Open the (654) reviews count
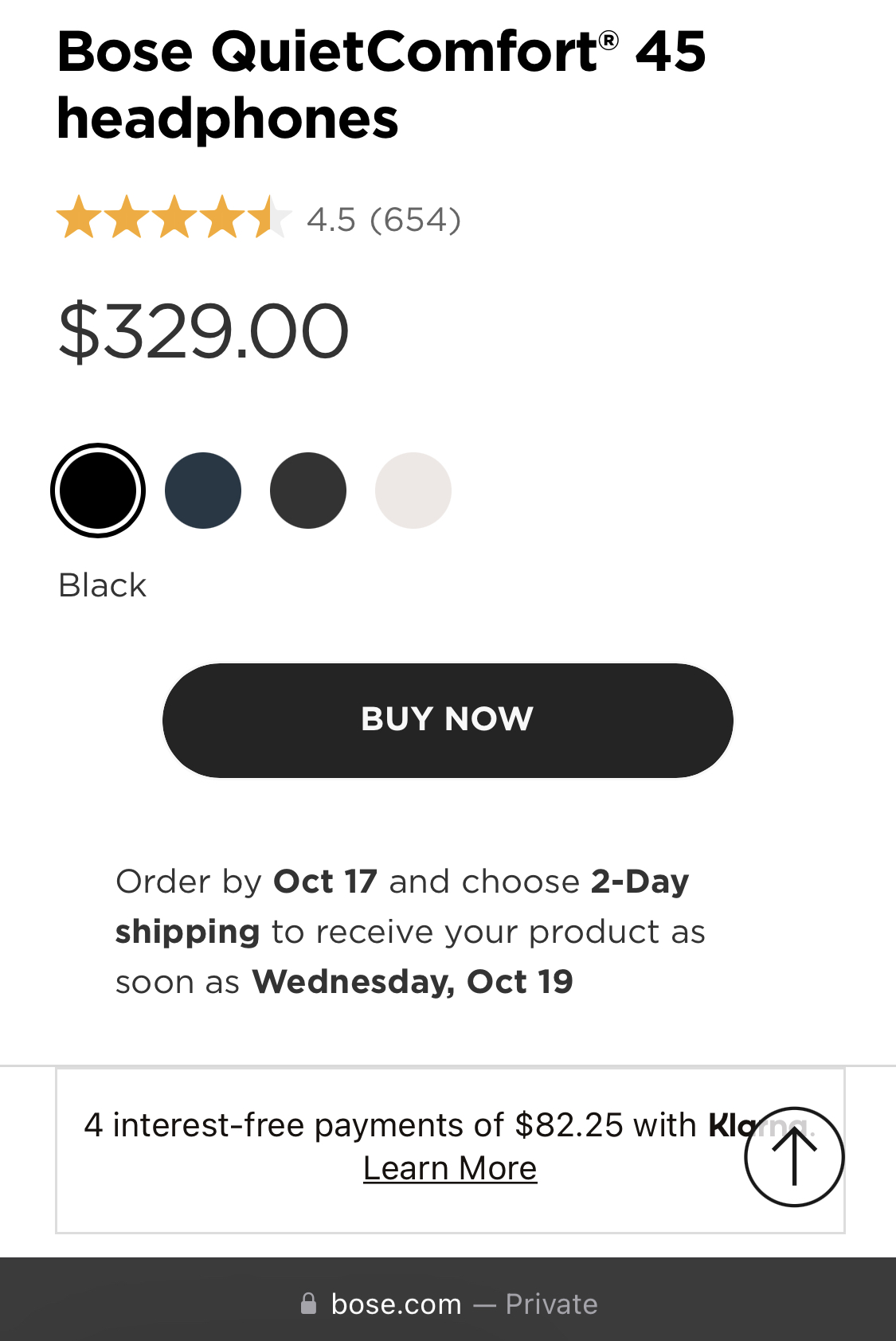Viewport: 896px width, 1341px height. (x=416, y=220)
